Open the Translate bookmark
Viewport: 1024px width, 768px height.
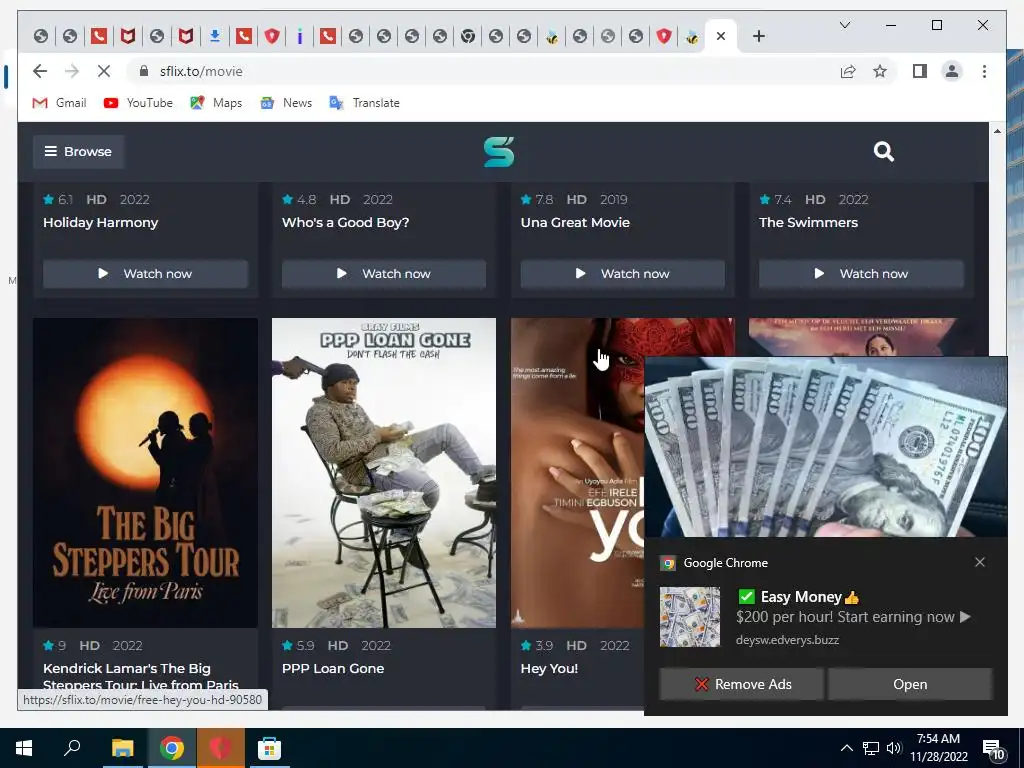click(364, 103)
